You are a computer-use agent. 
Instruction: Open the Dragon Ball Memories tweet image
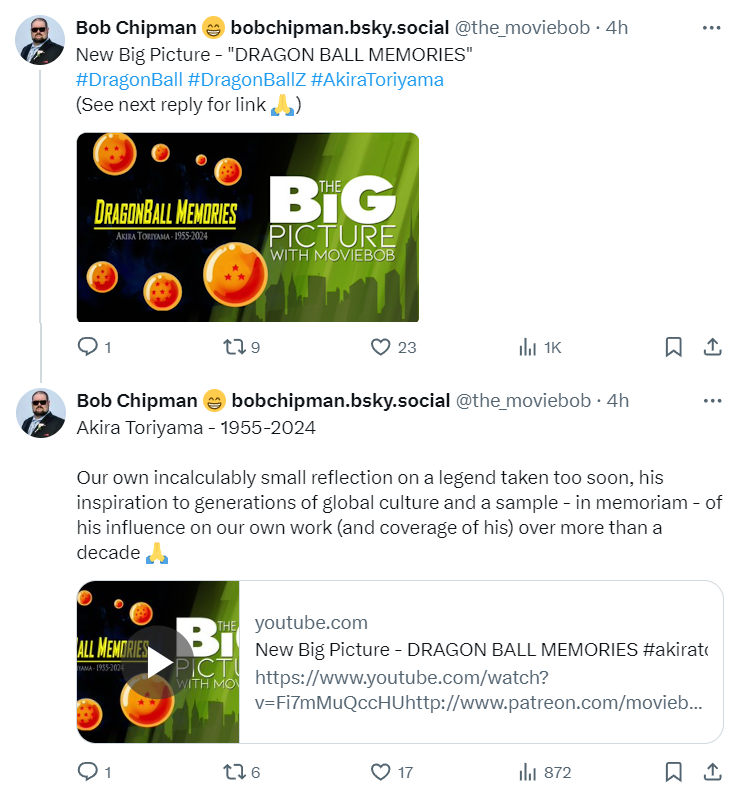point(248,227)
